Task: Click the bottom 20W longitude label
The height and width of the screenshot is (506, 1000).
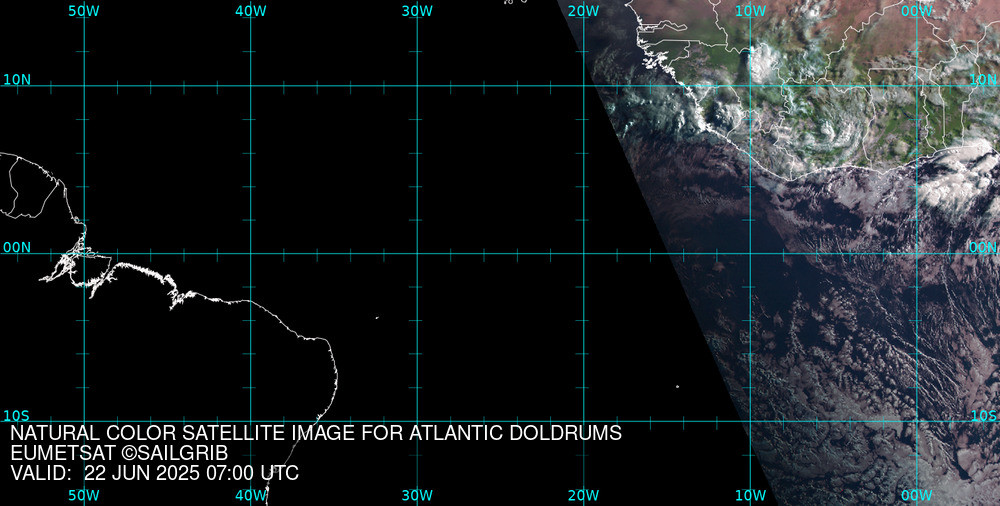Action: coord(584,495)
